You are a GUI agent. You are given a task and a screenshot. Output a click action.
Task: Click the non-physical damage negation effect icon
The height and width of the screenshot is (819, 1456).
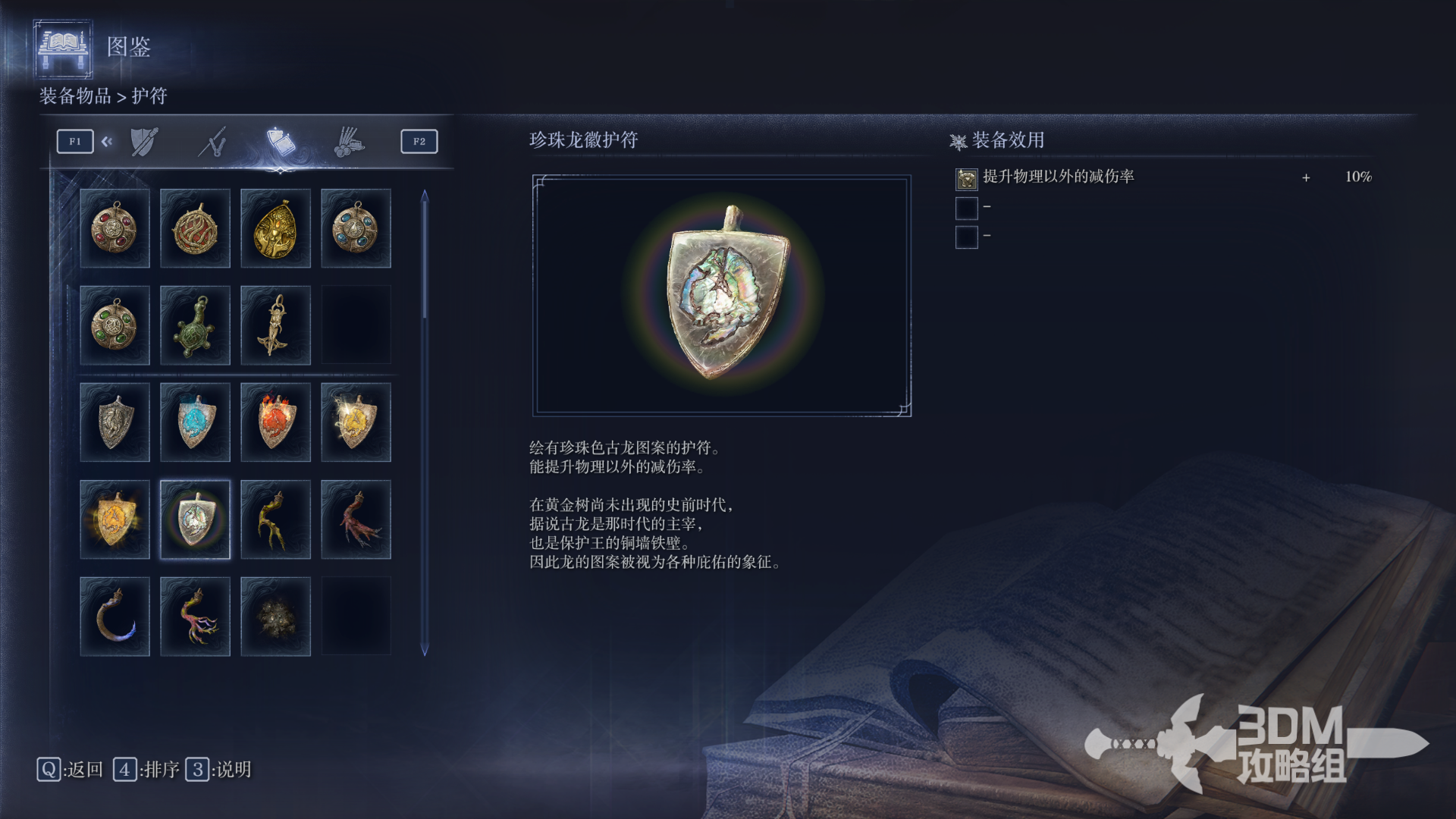pos(966,178)
